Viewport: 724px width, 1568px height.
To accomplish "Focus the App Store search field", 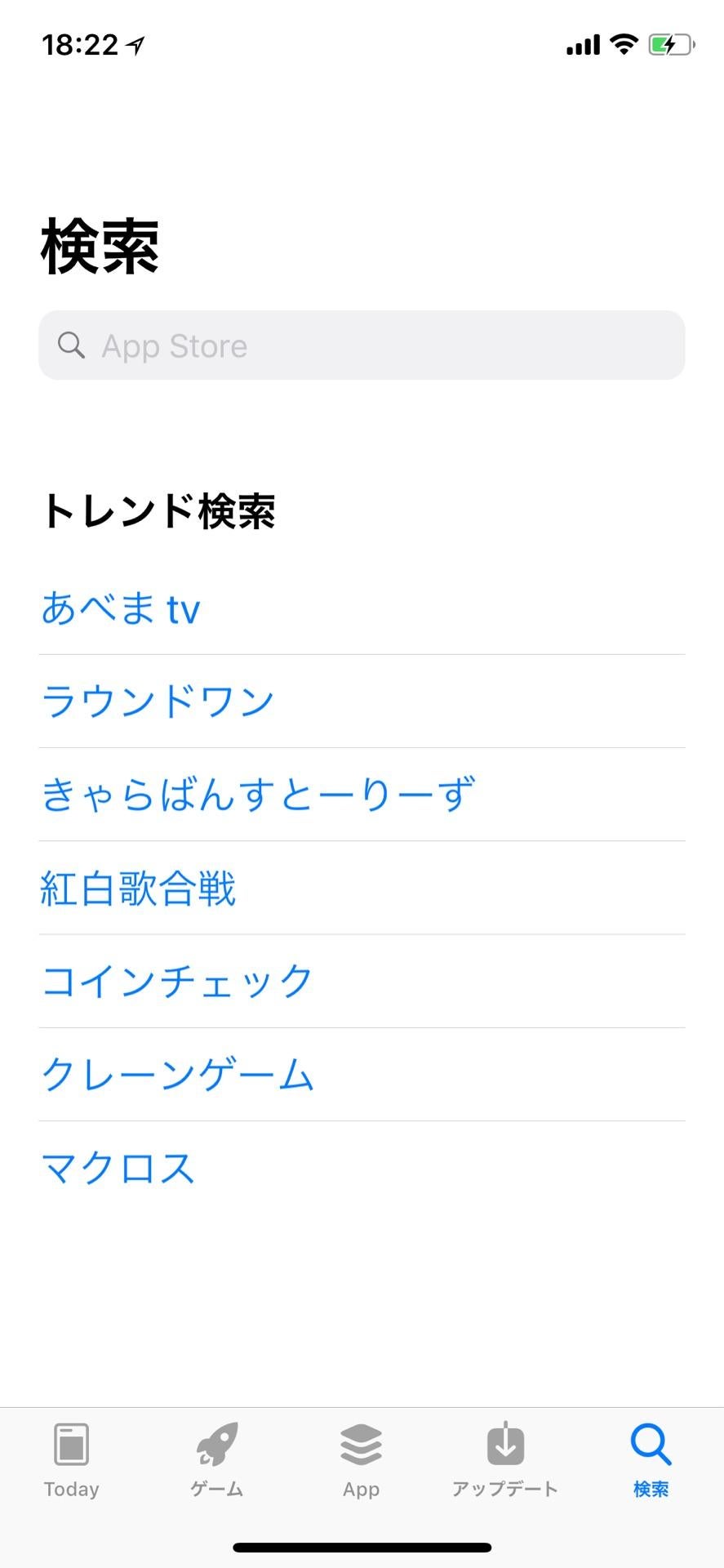I will coord(362,345).
